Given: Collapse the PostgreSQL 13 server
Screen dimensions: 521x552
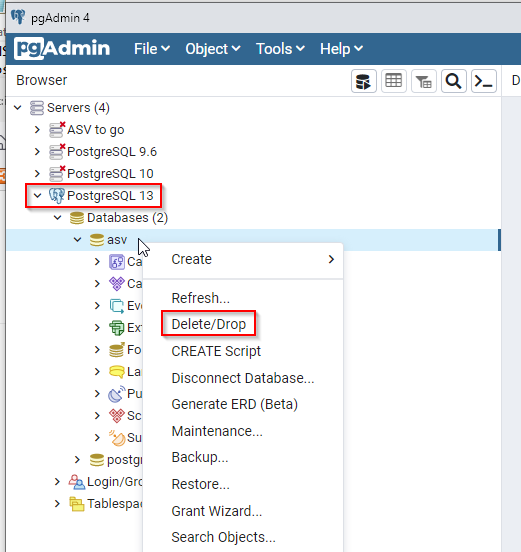Looking at the screenshot, I should 37,196.
